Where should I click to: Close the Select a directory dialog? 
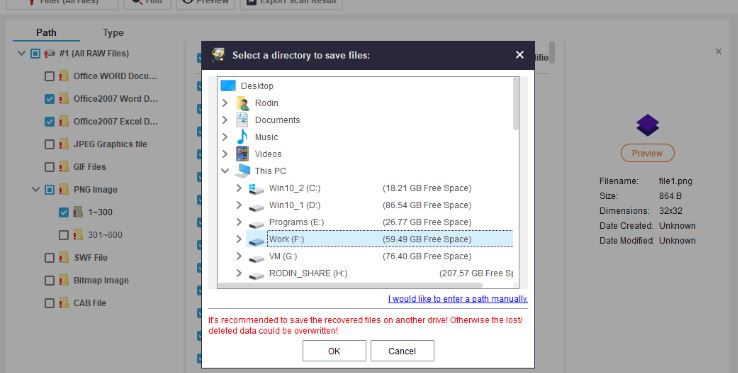(520, 55)
